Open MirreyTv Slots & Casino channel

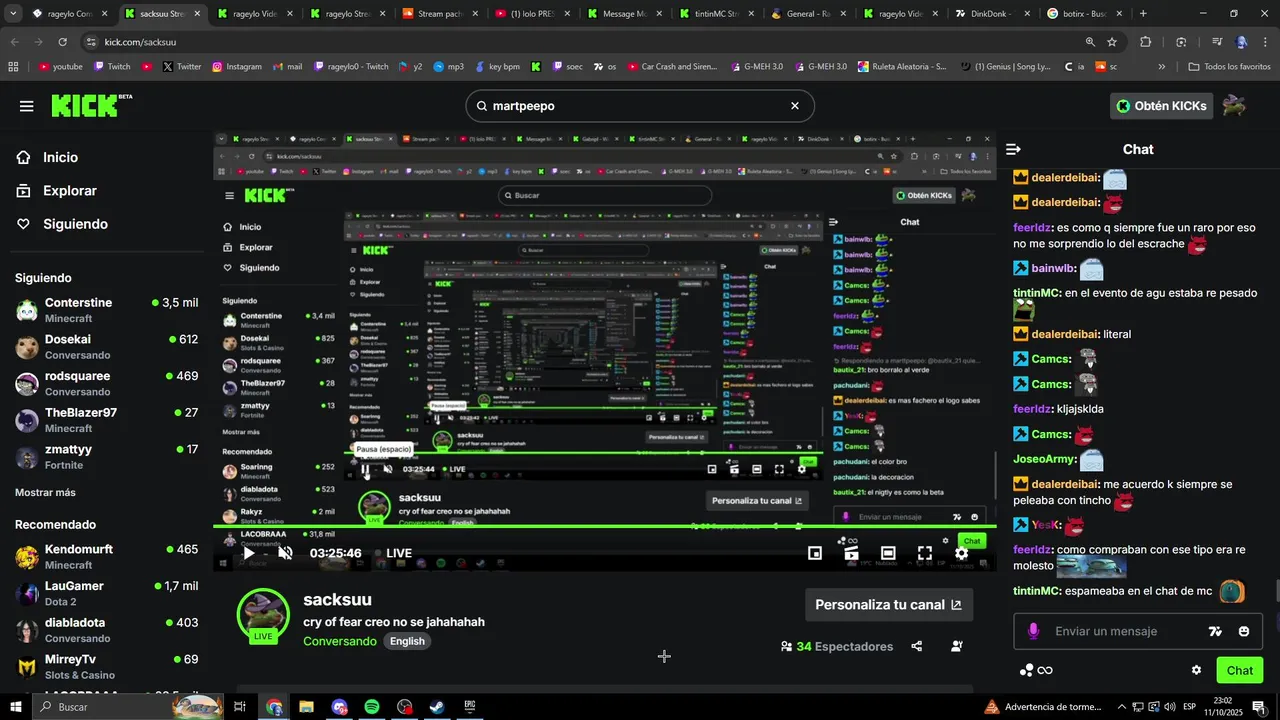(107, 667)
